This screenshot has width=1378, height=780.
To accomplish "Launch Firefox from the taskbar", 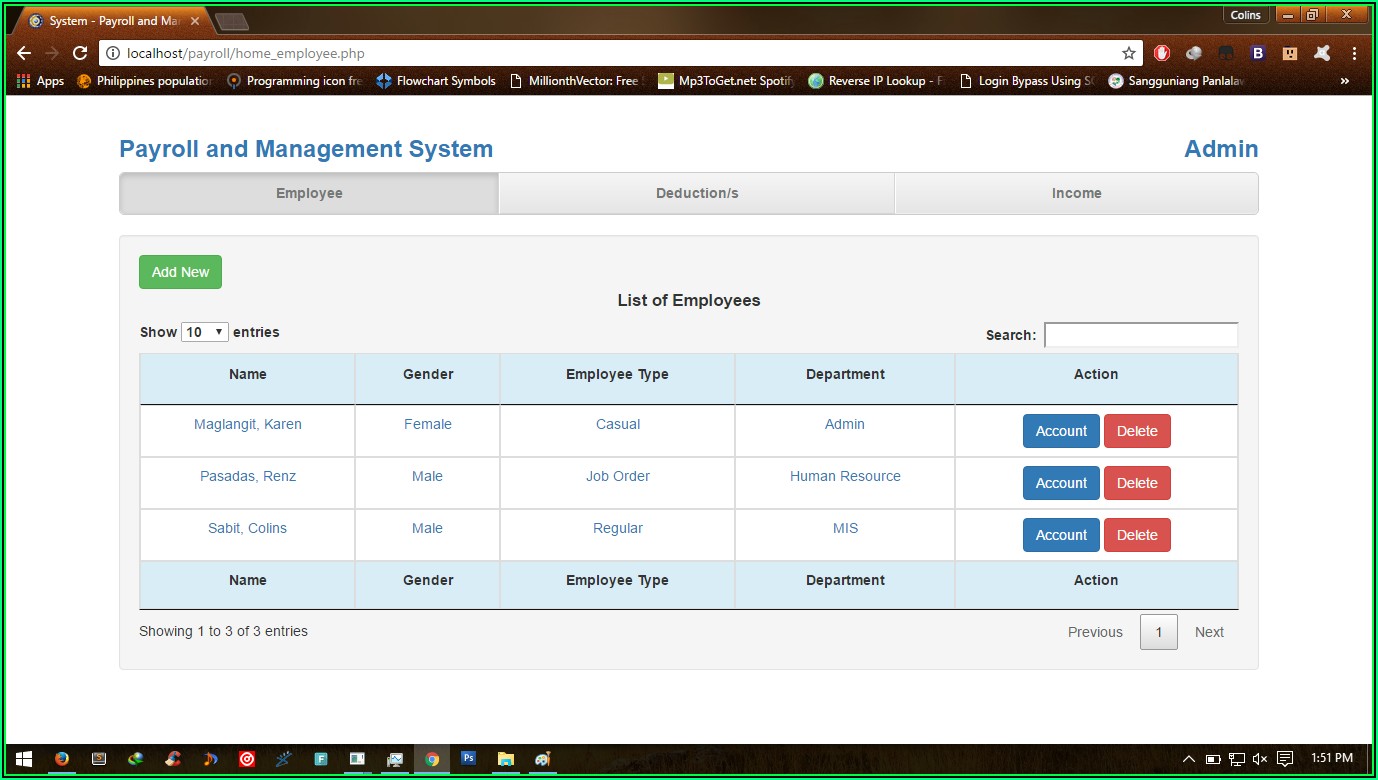I will (x=62, y=759).
